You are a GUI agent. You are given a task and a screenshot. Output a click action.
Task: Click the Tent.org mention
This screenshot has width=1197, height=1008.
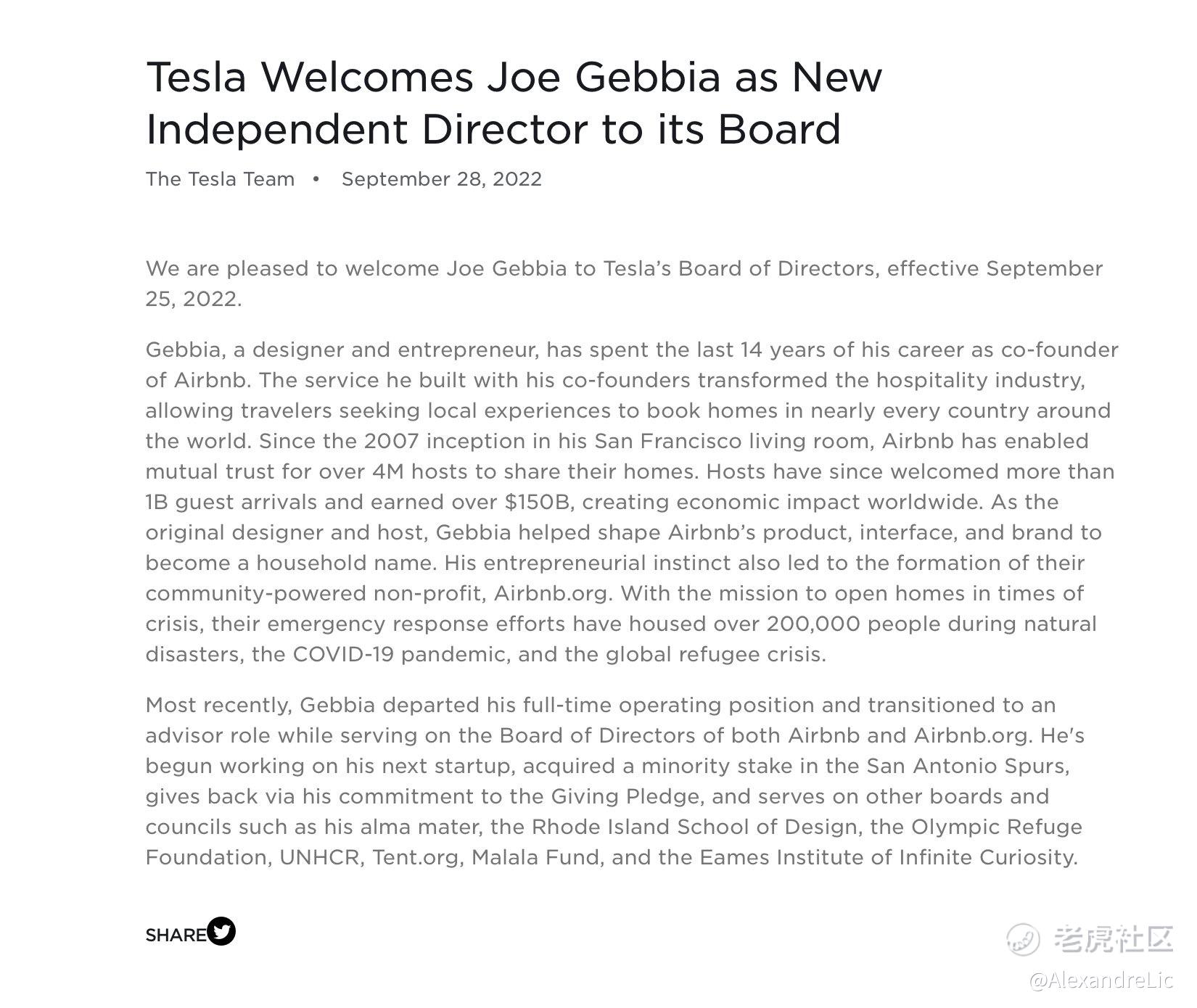tap(417, 858)
